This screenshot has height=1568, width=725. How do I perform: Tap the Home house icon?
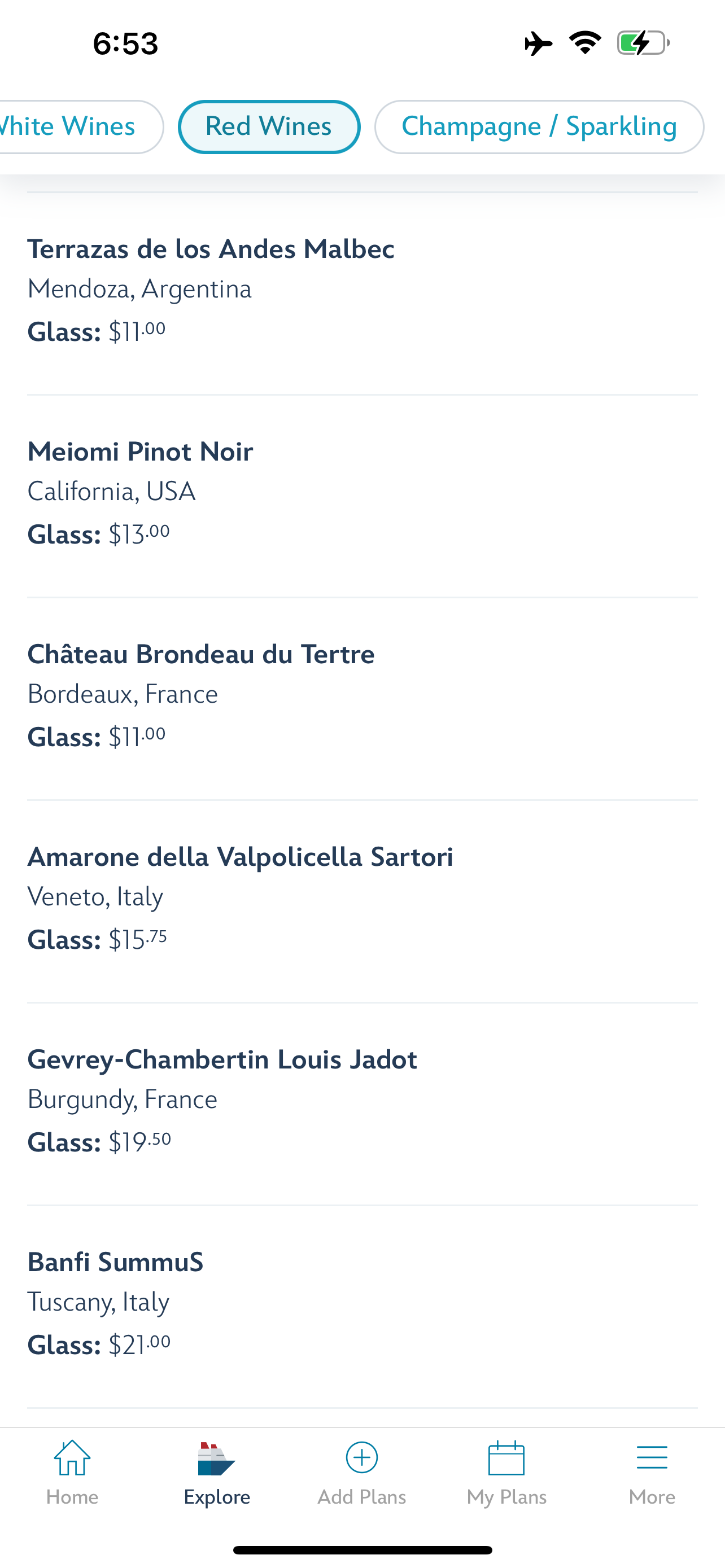pos(72,1458)
